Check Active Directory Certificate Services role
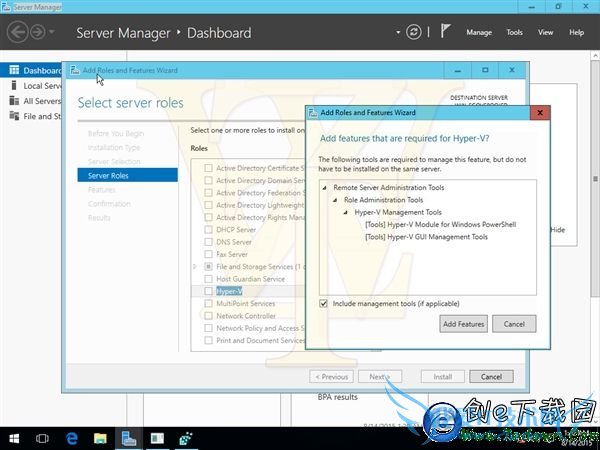 point(209,168)
